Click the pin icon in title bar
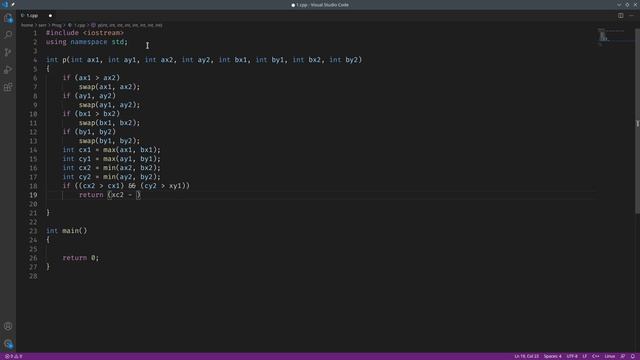This screenshot has height=360, width=640. [13, 4]
